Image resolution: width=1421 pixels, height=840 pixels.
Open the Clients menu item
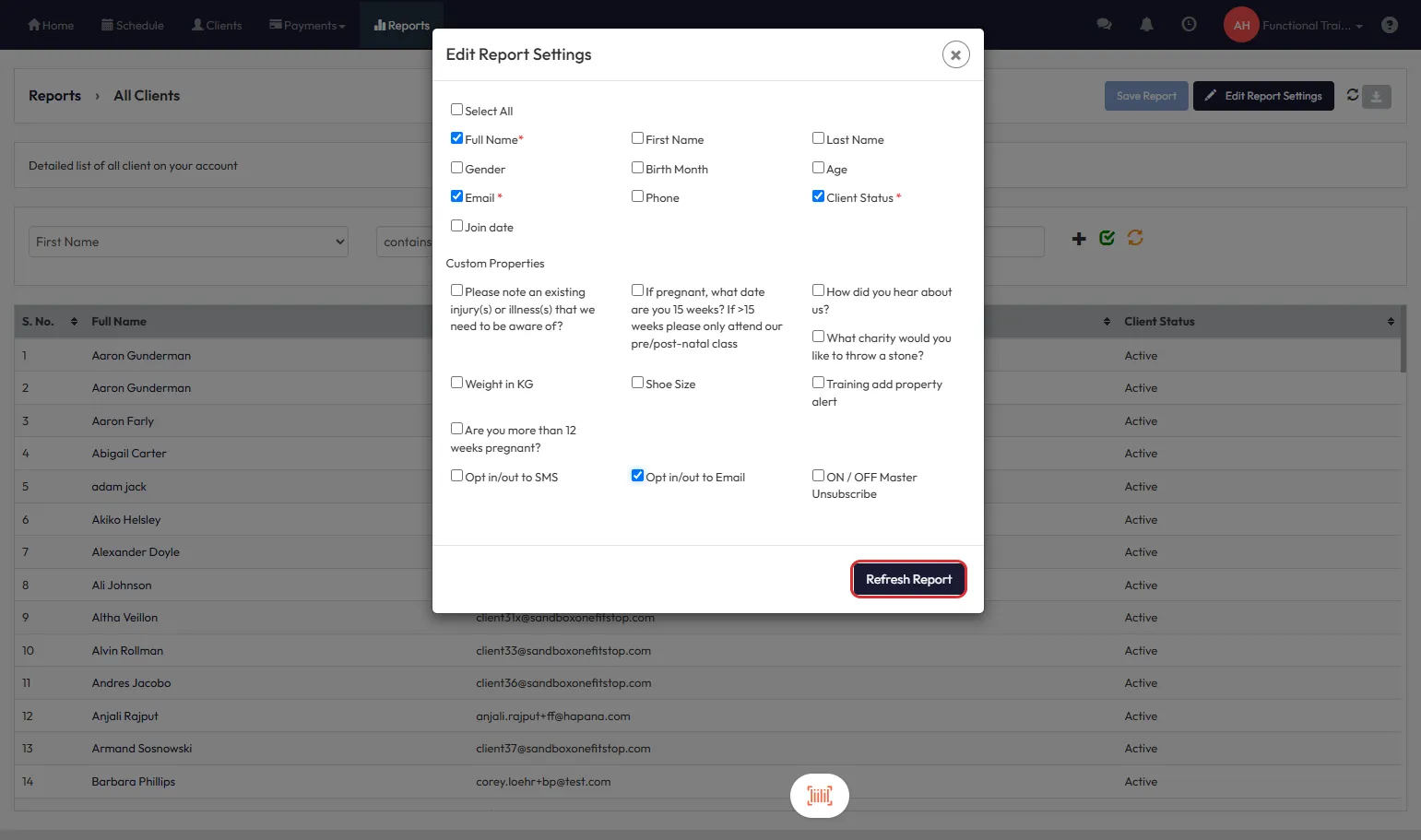point(217,25)
